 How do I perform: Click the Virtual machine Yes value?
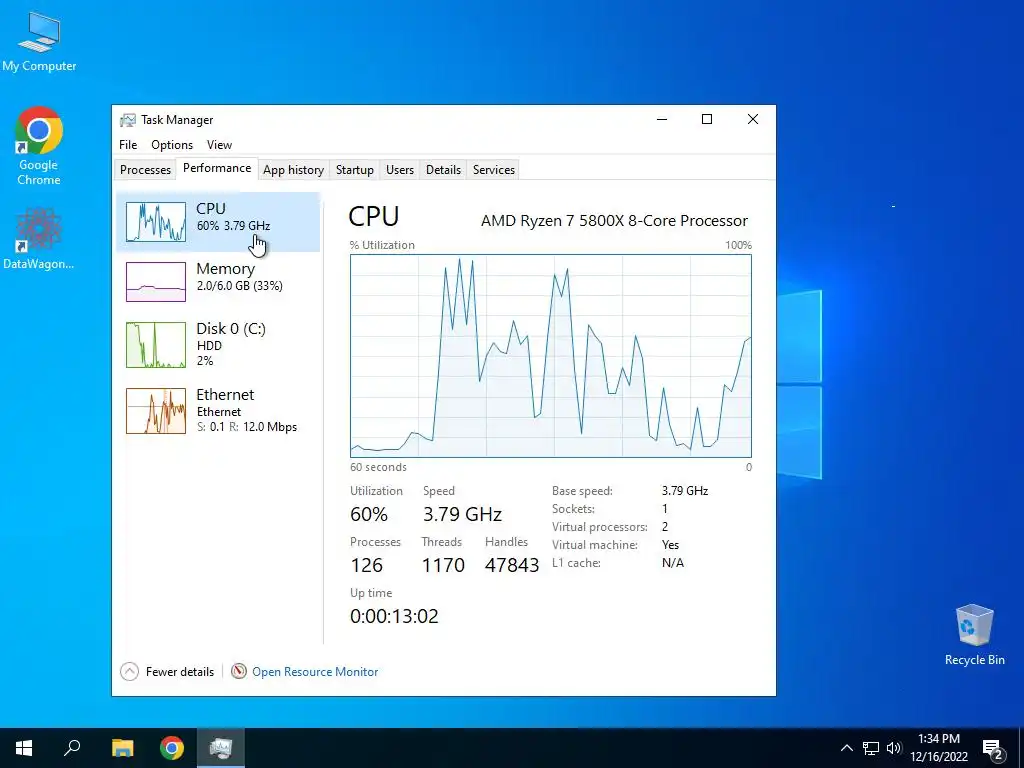point(670,545)
